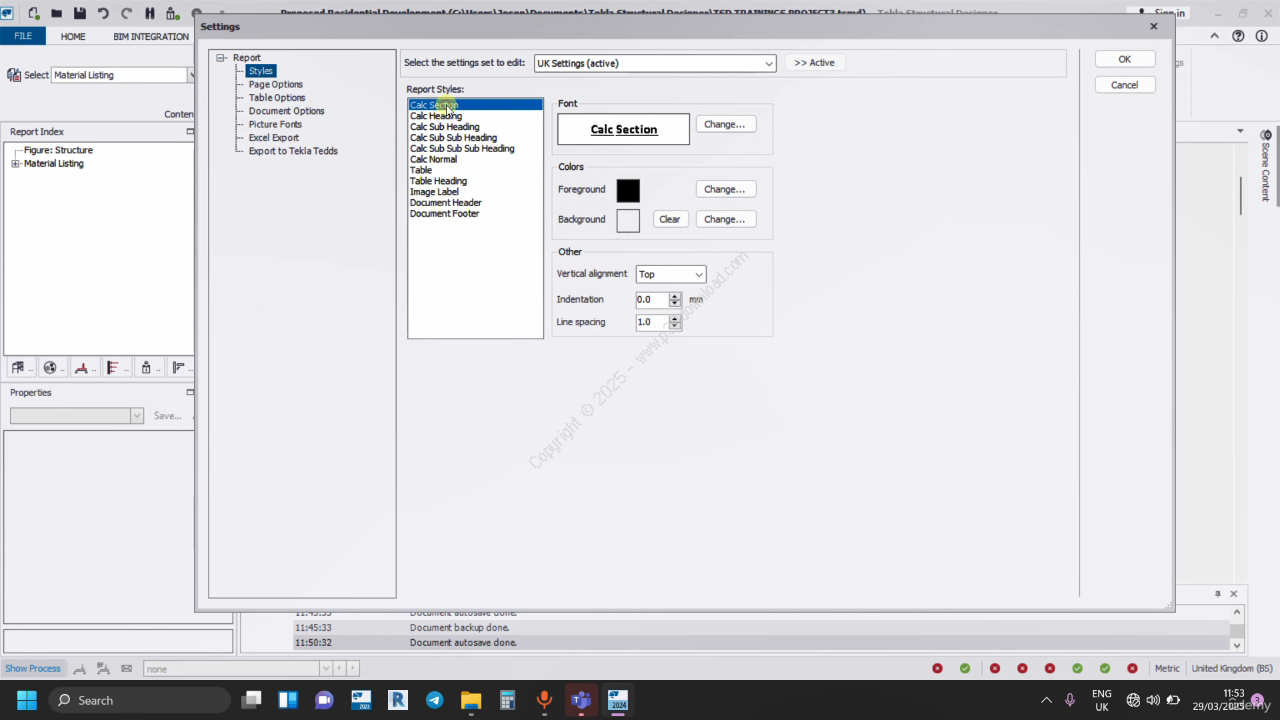The height and width of the screenshot is (720, 1280).
Task: Open the settings set dropdown showing UK Settings
Action: point(655,63)
